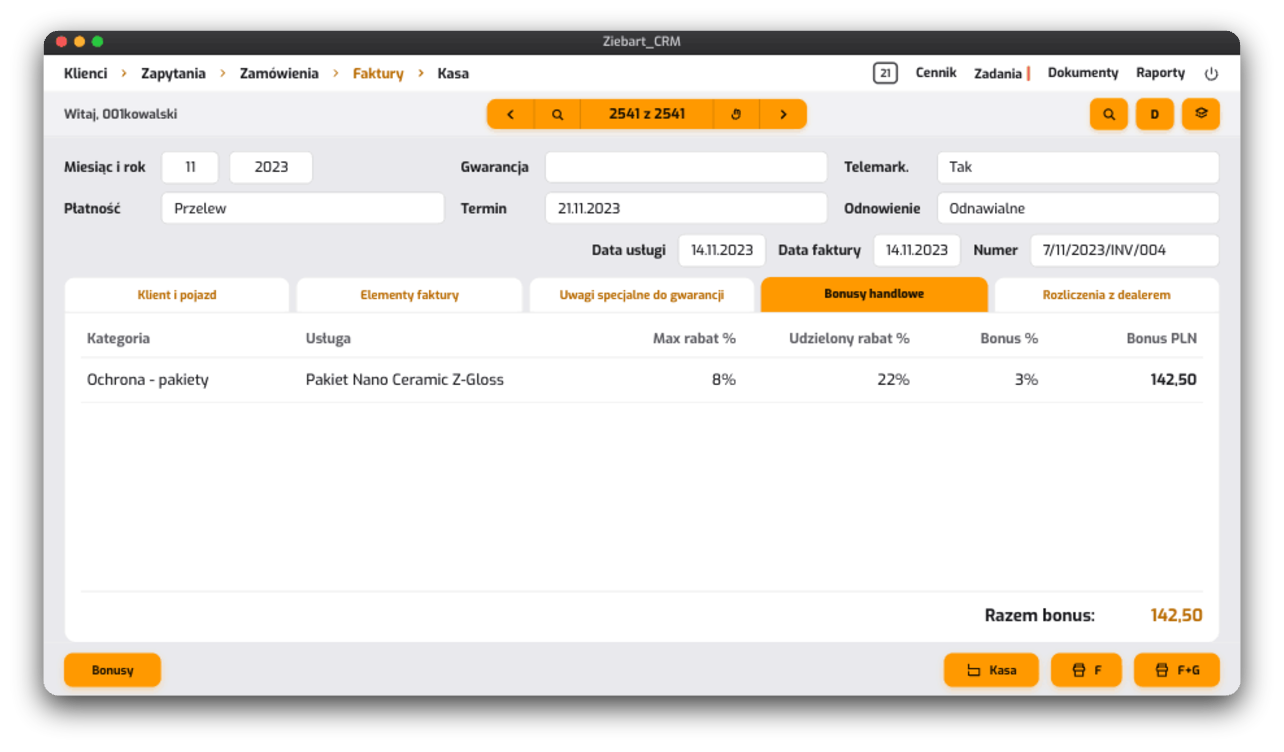
Task: Open the Rozliczenia z dealerem tab
Action: pos(1106,295)
